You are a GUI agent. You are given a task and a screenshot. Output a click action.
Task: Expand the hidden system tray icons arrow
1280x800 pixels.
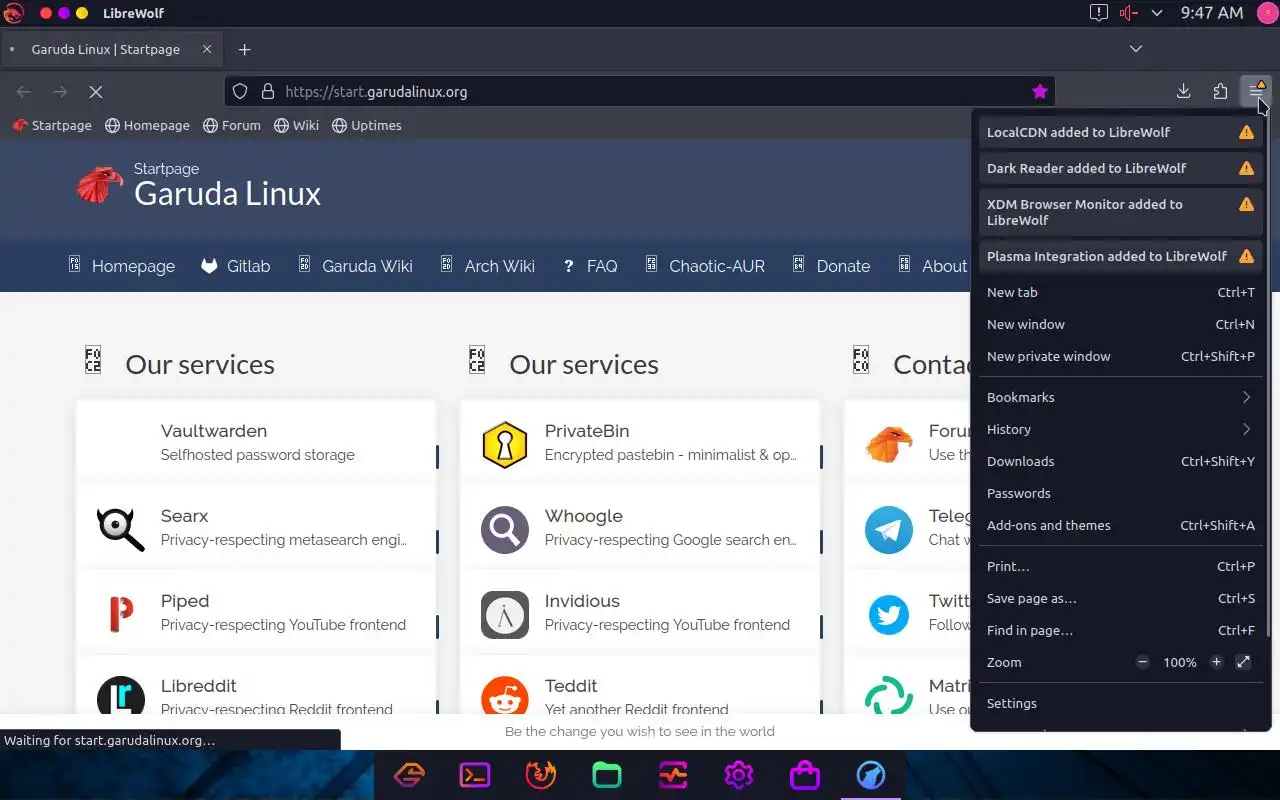coord(1157,13)
